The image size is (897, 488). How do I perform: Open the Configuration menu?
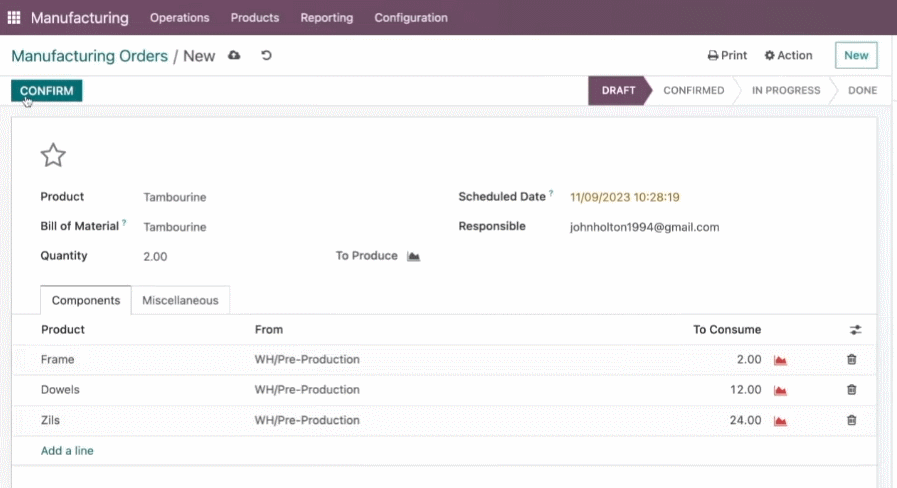(x=411, y=18)
